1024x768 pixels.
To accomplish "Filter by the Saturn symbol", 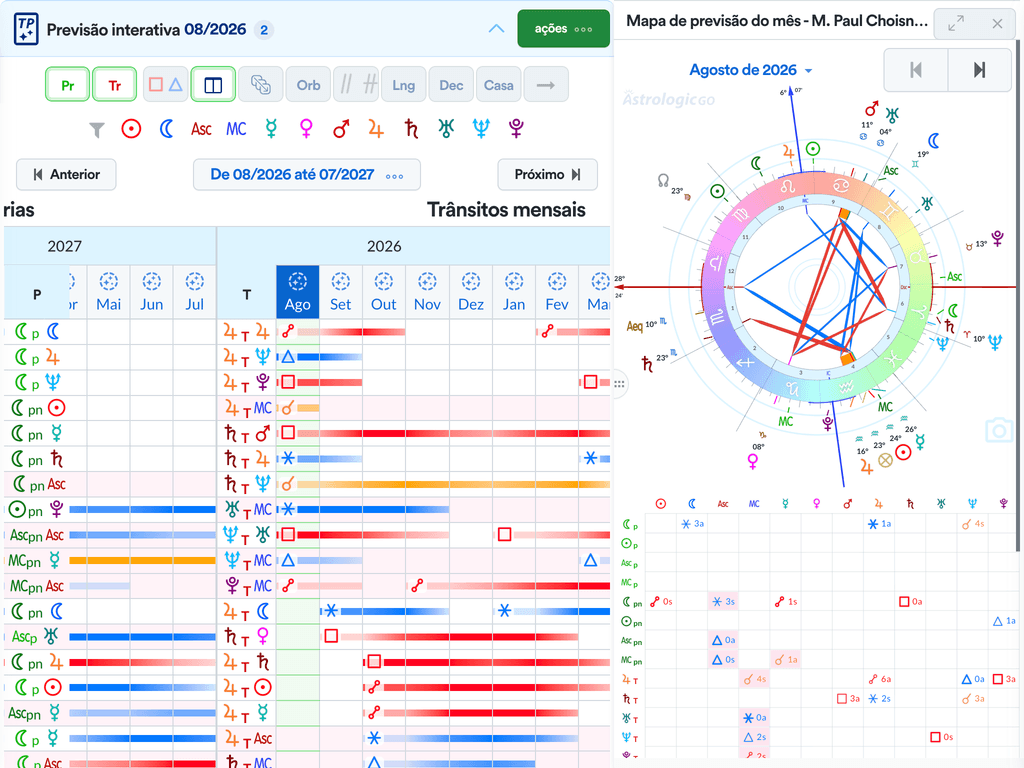I will tap(411, 129).
